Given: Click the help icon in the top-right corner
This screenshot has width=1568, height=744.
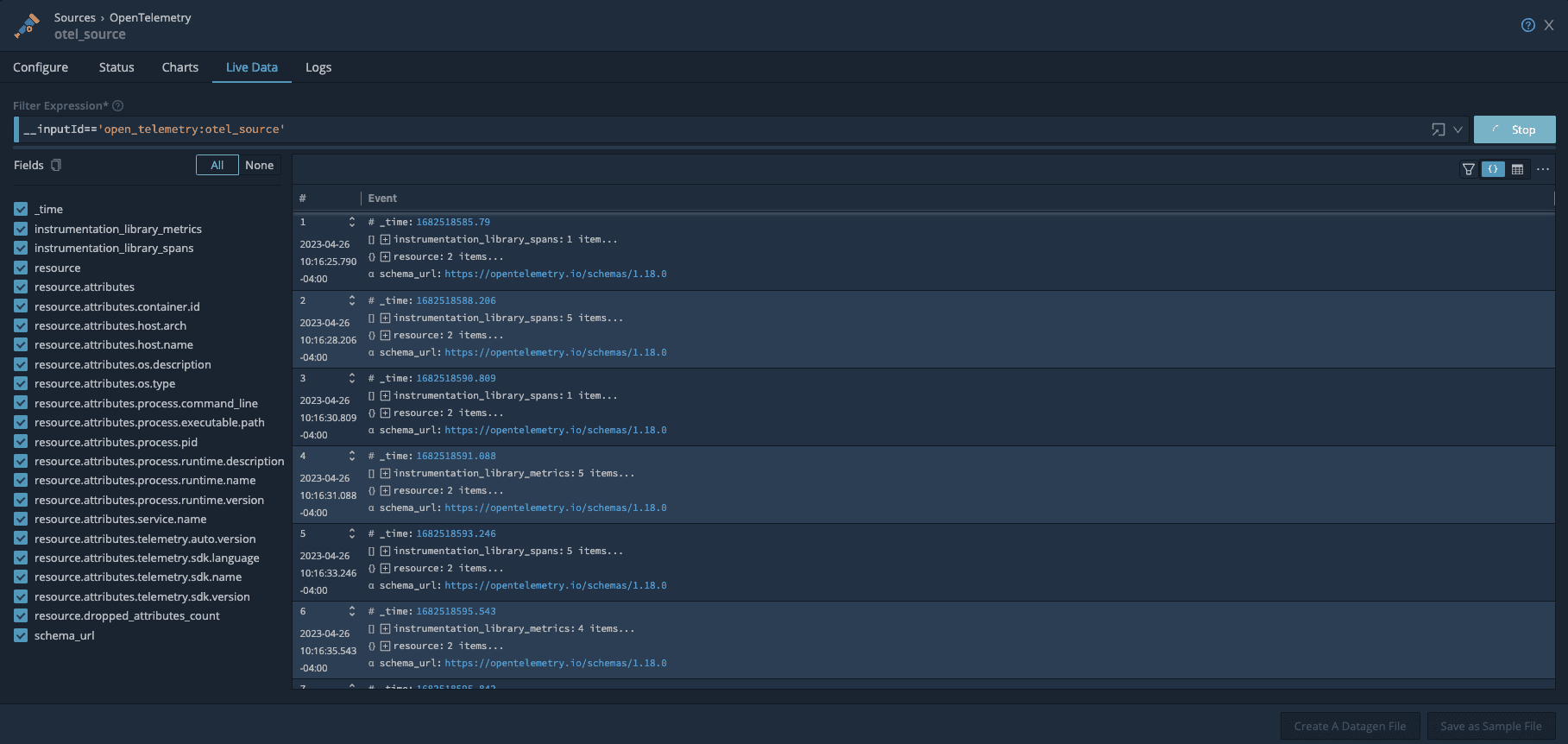Looking at the screenshot, I should tap(1527, 25).
